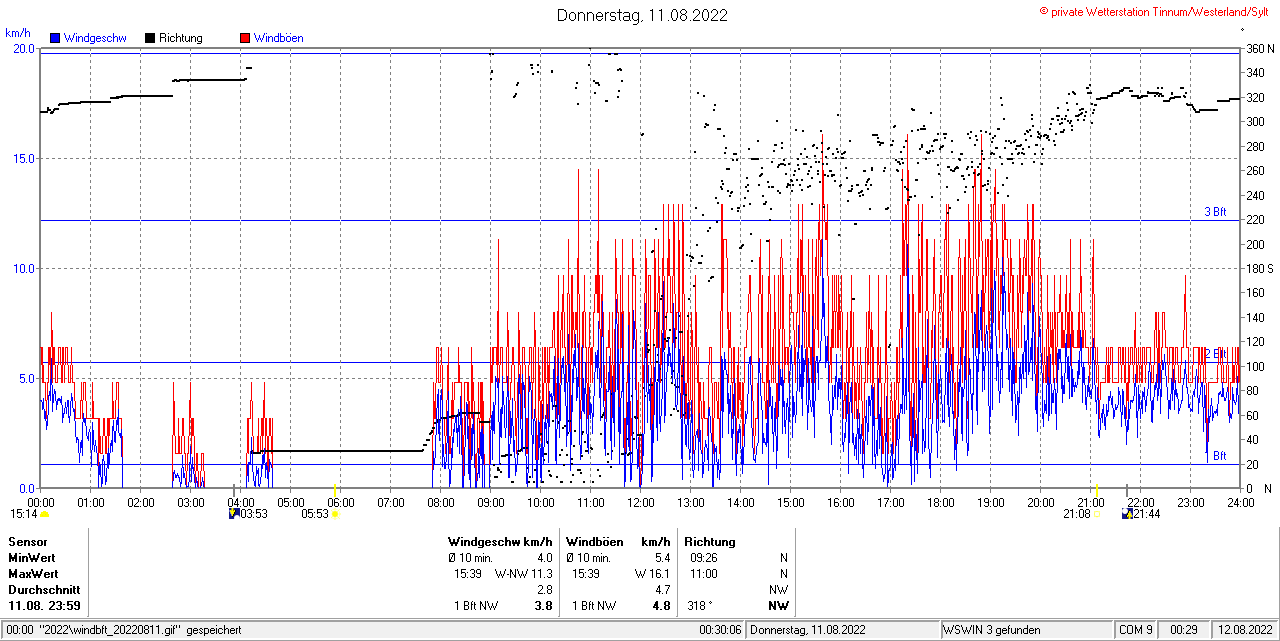Click the 'Windböen' legend label
Viewport: 1280px width, 641px height.
click(x=279, y=38)
